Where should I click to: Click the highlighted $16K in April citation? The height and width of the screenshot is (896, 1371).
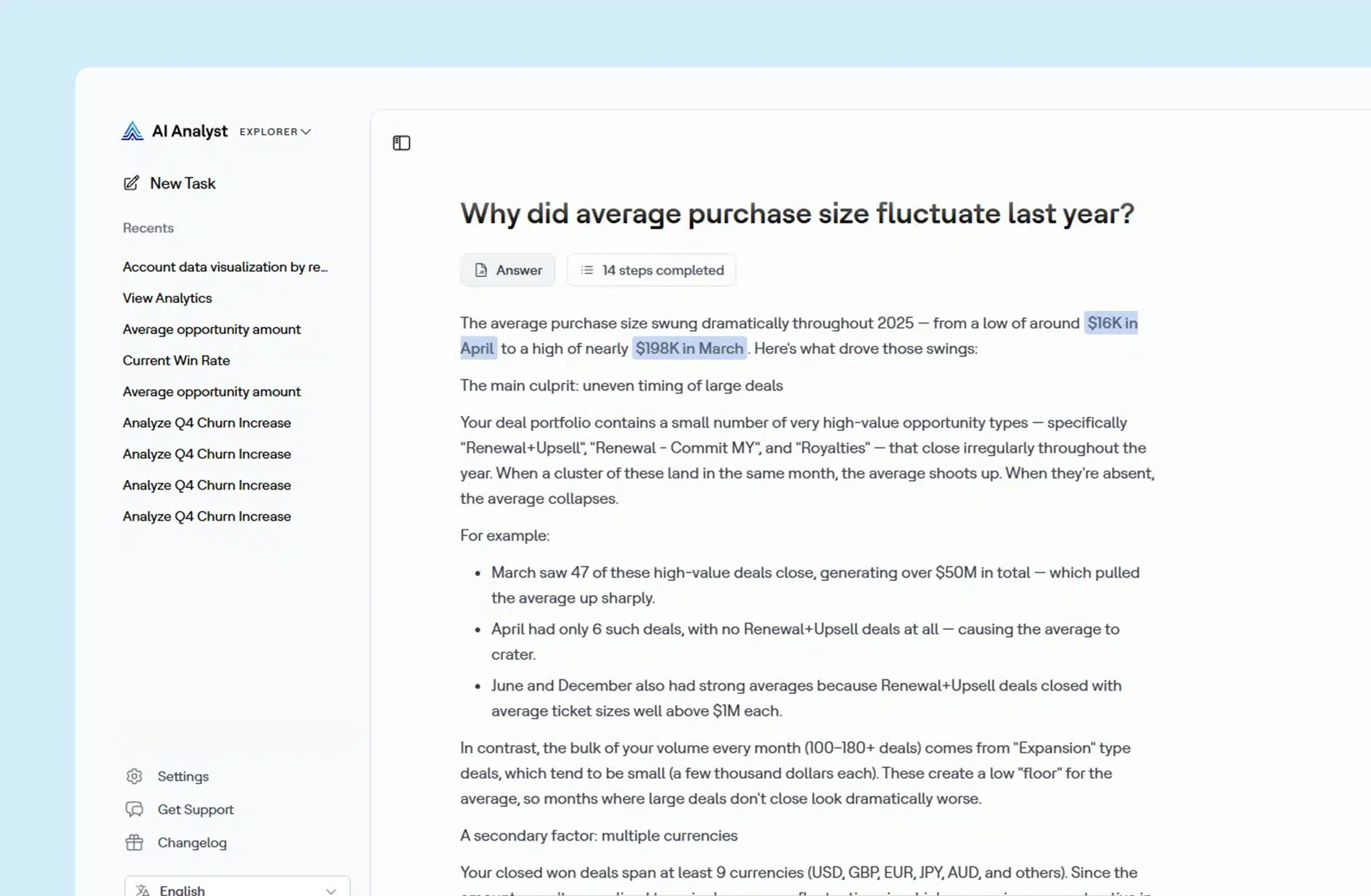click(1111, 323)
